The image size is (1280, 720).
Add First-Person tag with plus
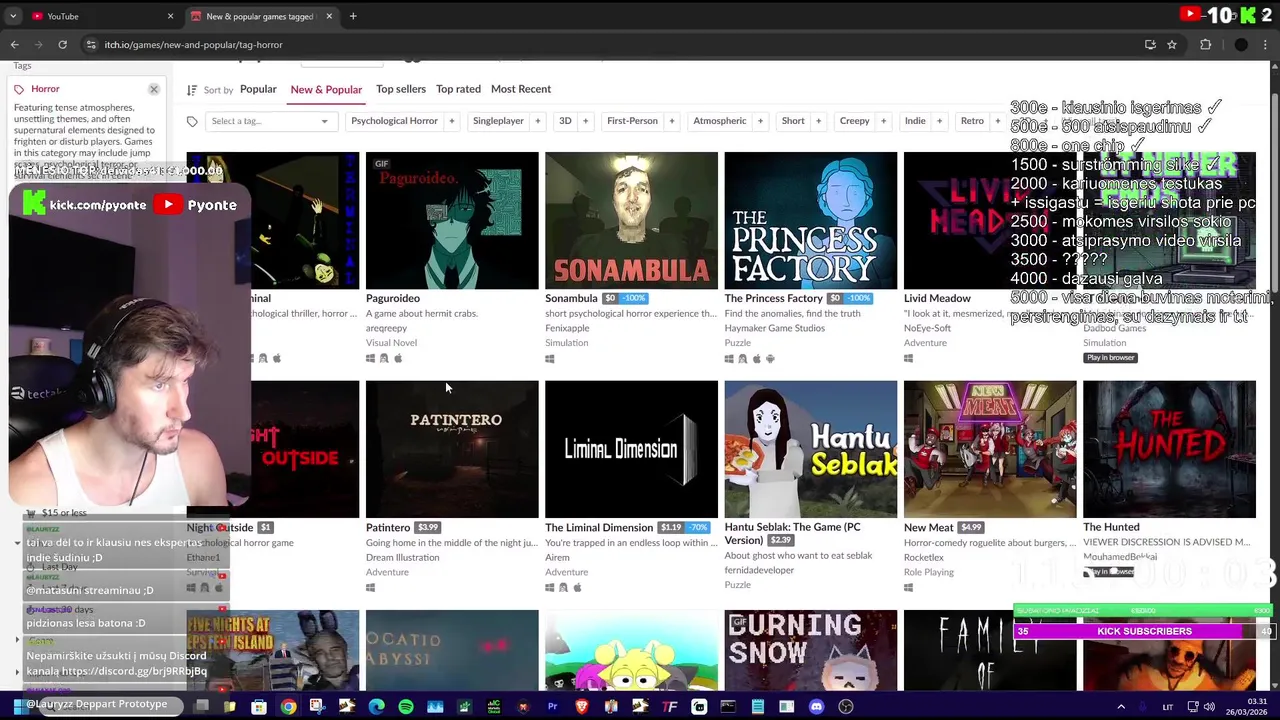(671, 121)
